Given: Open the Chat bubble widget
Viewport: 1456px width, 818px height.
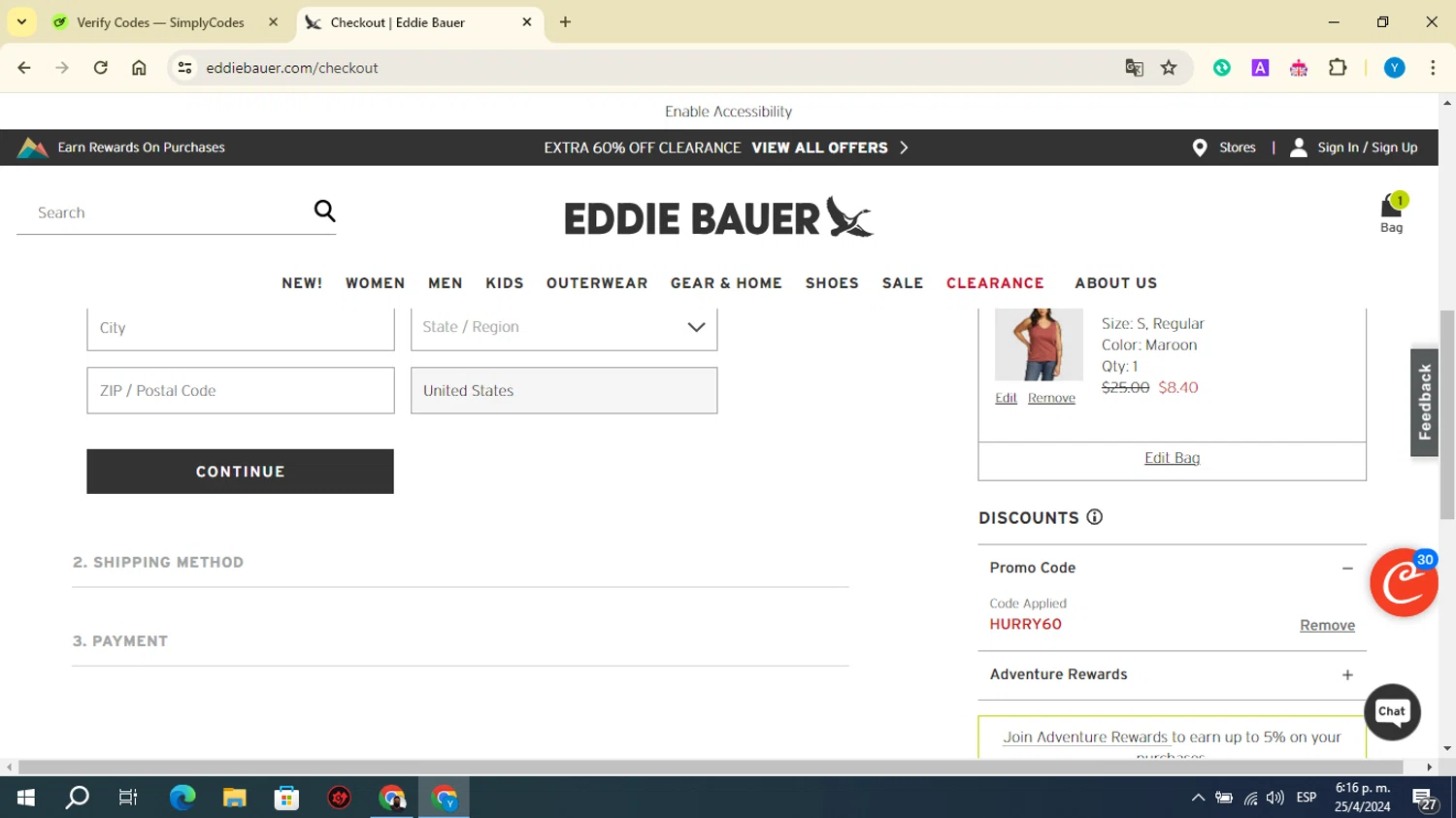Looking at the screenshot, I should pos(1392,711).
